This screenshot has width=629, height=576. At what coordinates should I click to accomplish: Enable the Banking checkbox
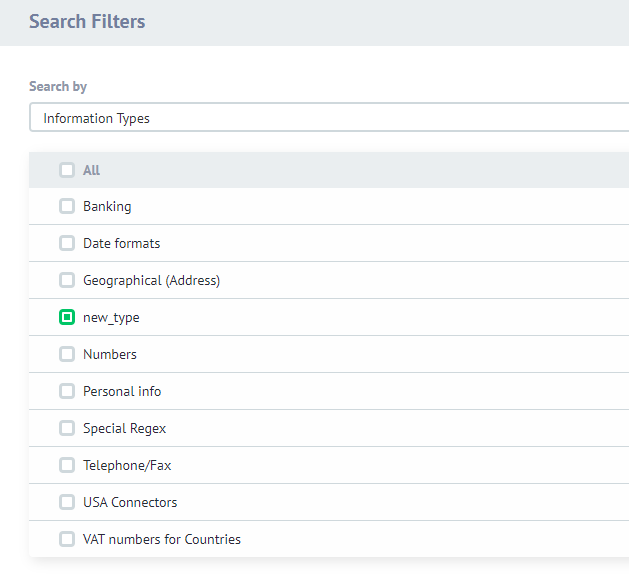tap(67, 206)
